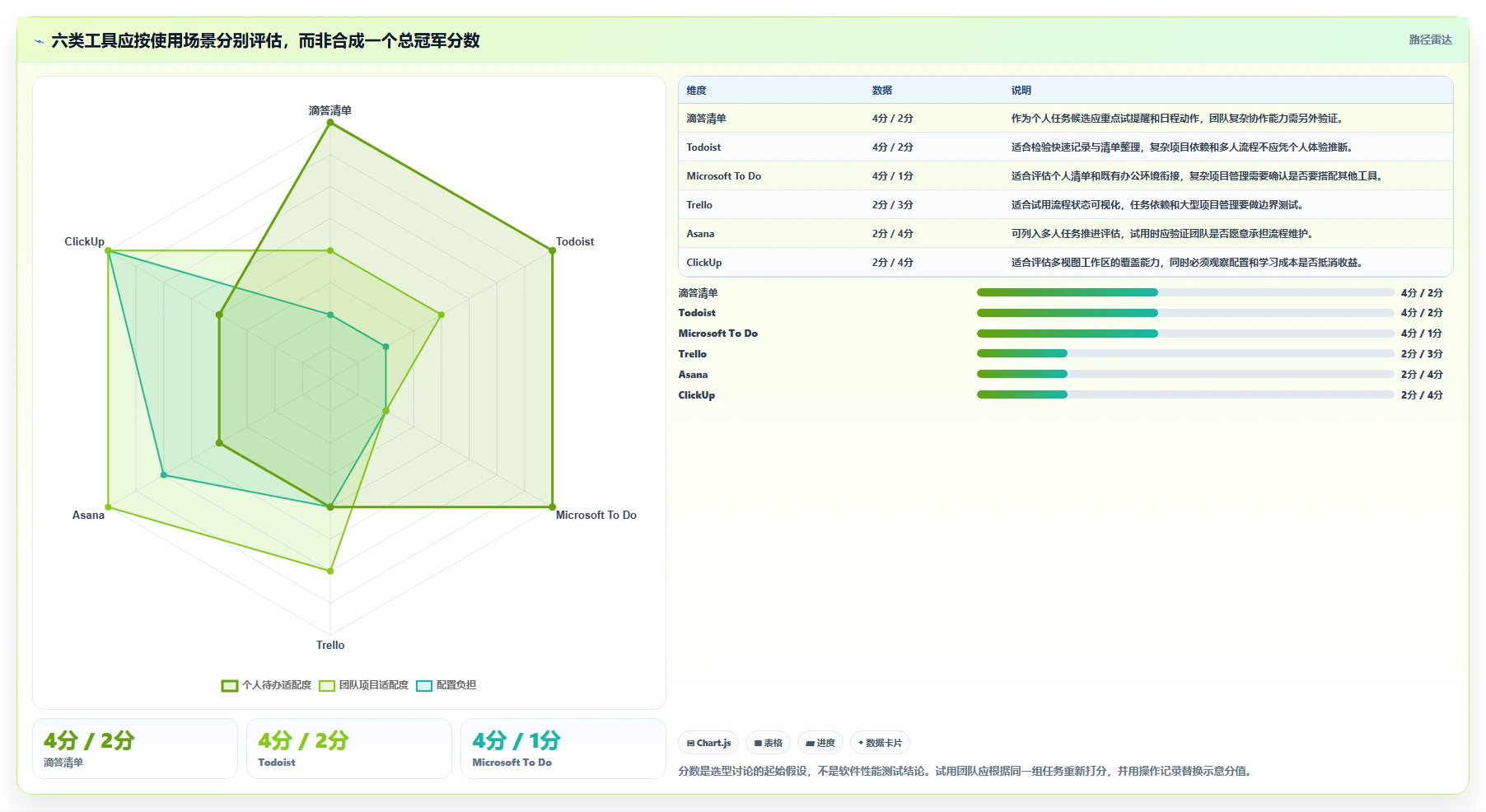The image size is (1486, 812).
Task: Click the Trello label in the progress list
Action: [x=693, y=354]
